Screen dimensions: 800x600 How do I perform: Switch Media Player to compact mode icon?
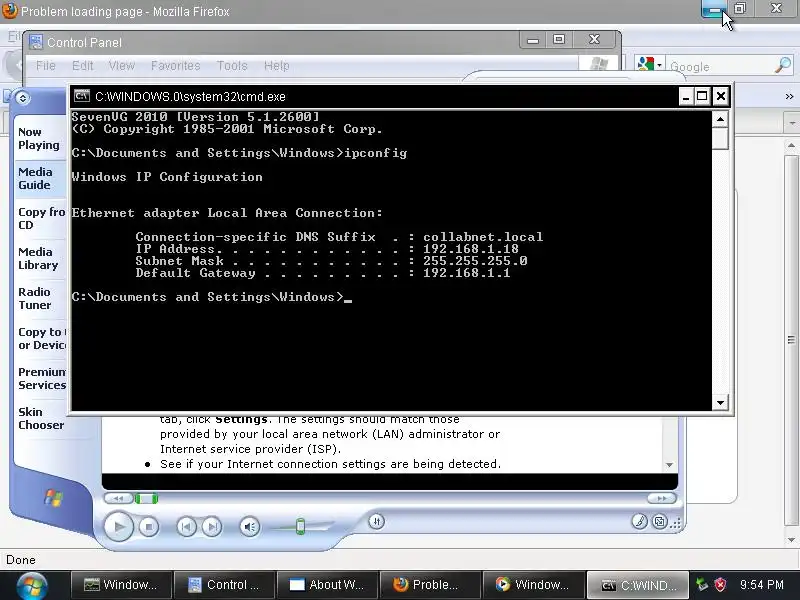click(660, 521)
